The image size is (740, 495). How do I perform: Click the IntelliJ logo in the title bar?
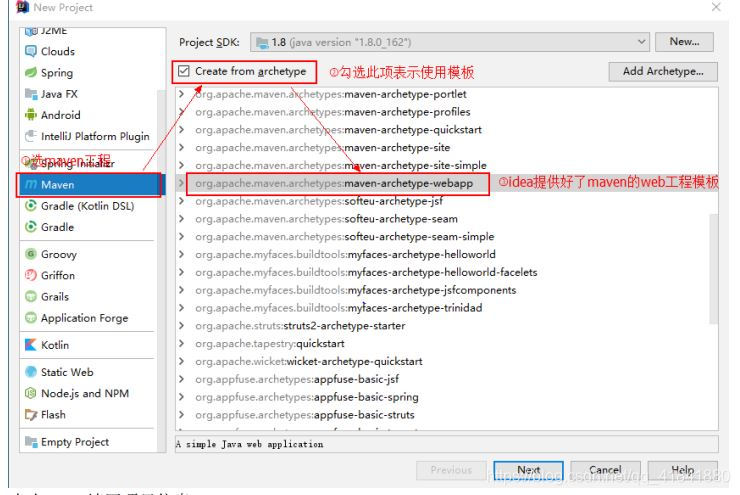click(22, 7)
